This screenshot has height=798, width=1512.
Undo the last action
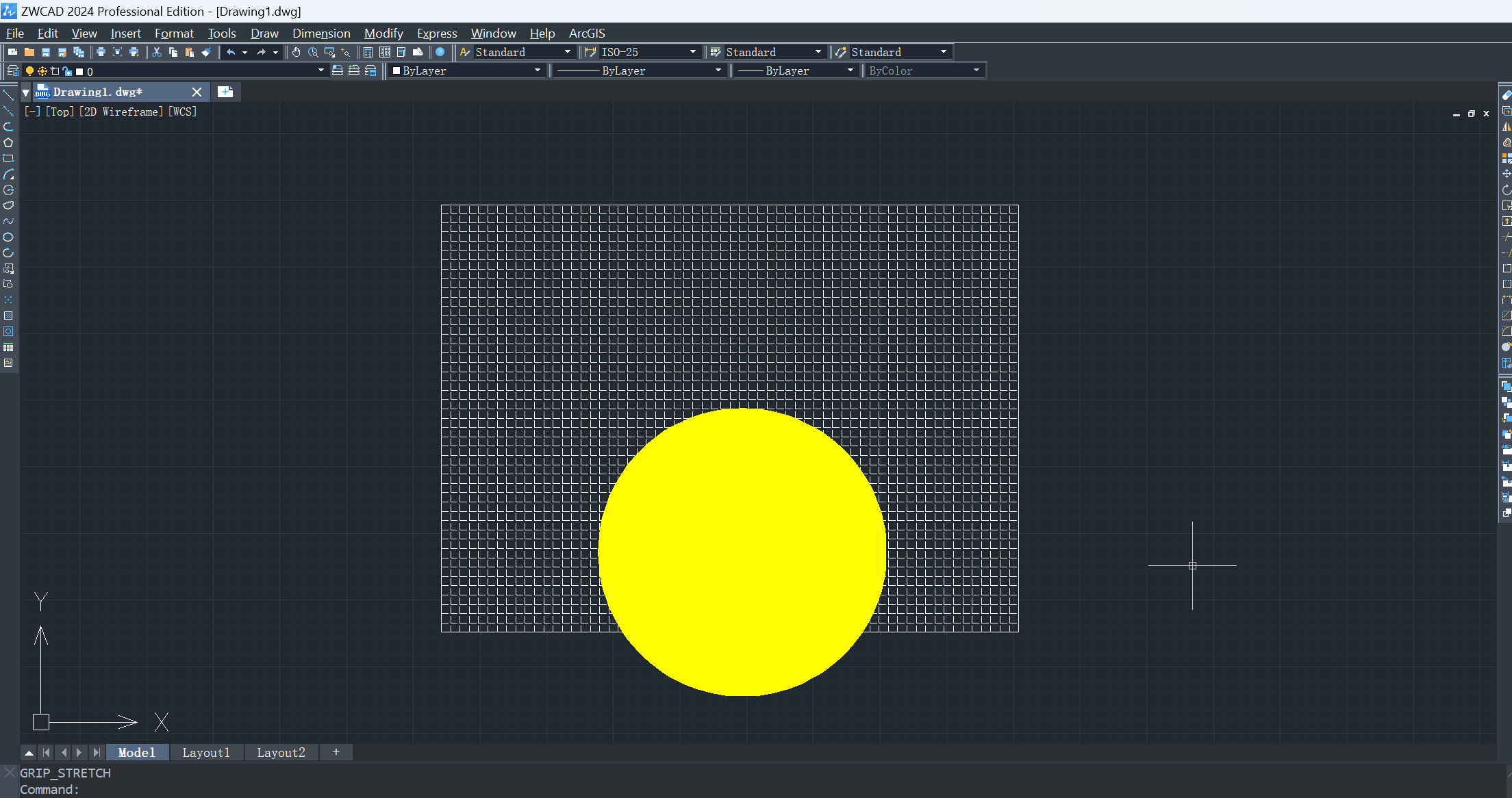231,52
